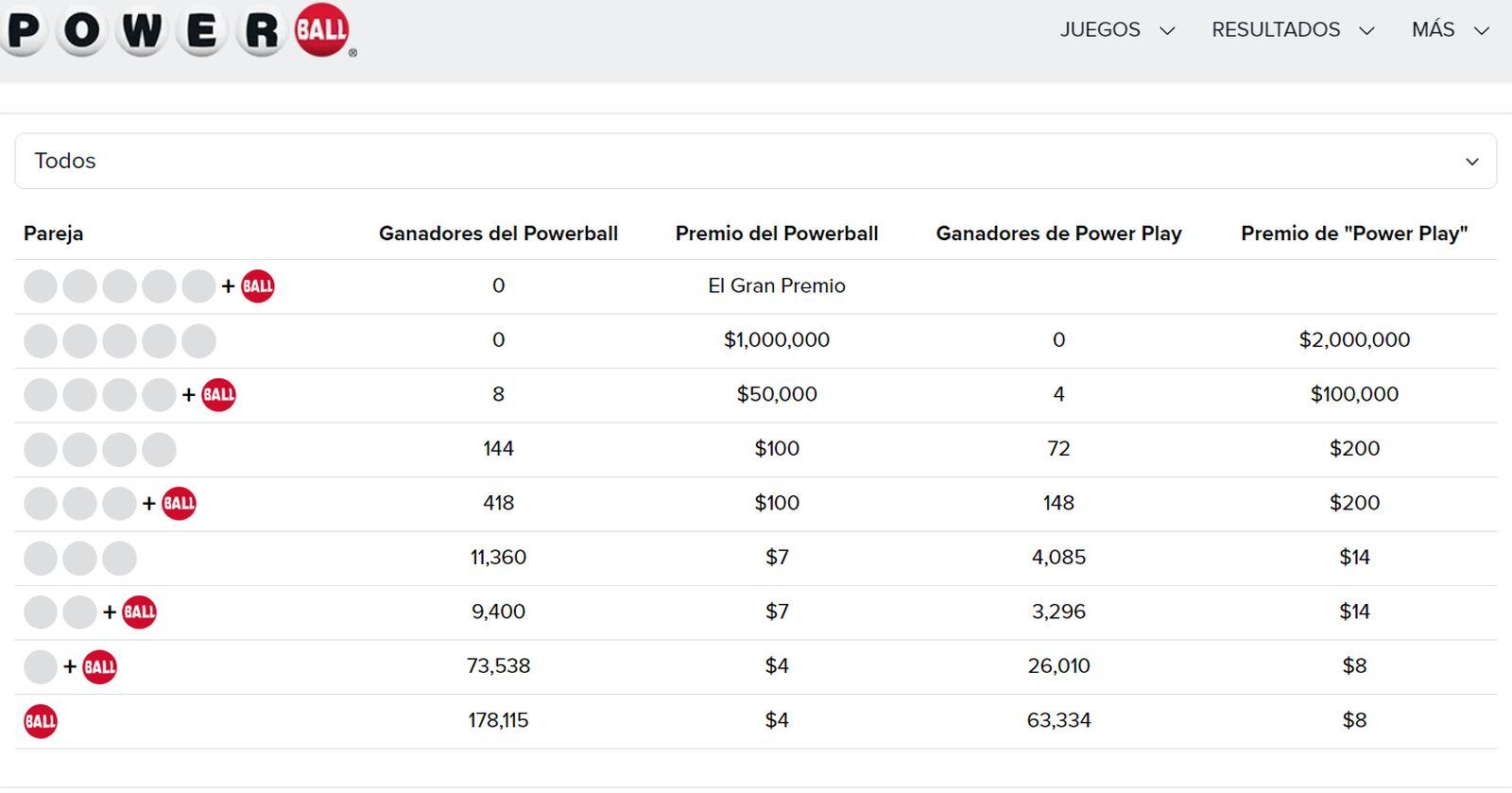Open the RESULTADOS menu item

(1275, 29)
